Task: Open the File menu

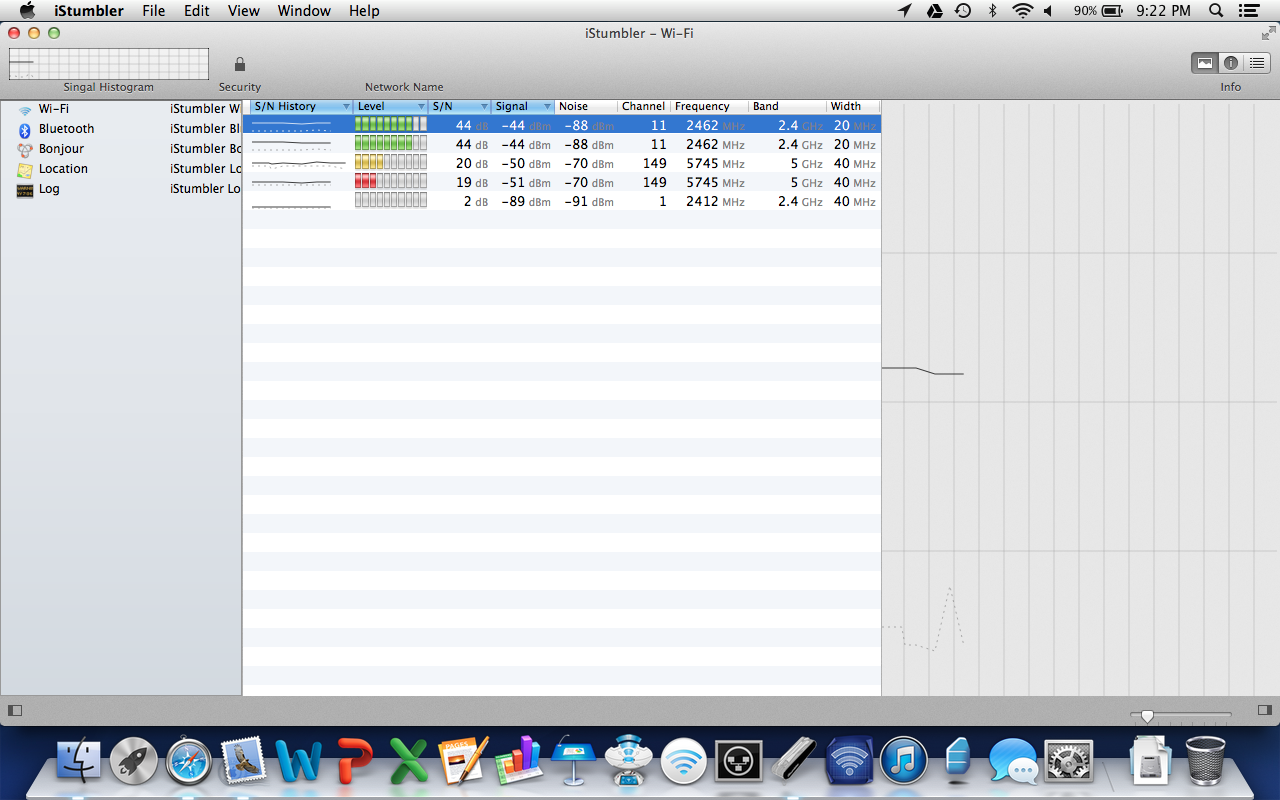Action: point(153,11)
